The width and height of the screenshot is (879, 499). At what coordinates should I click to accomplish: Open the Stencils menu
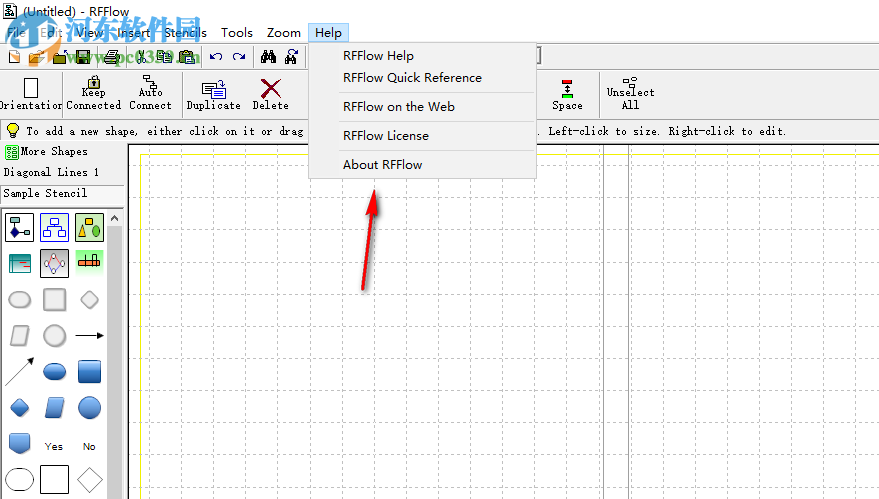186,33
